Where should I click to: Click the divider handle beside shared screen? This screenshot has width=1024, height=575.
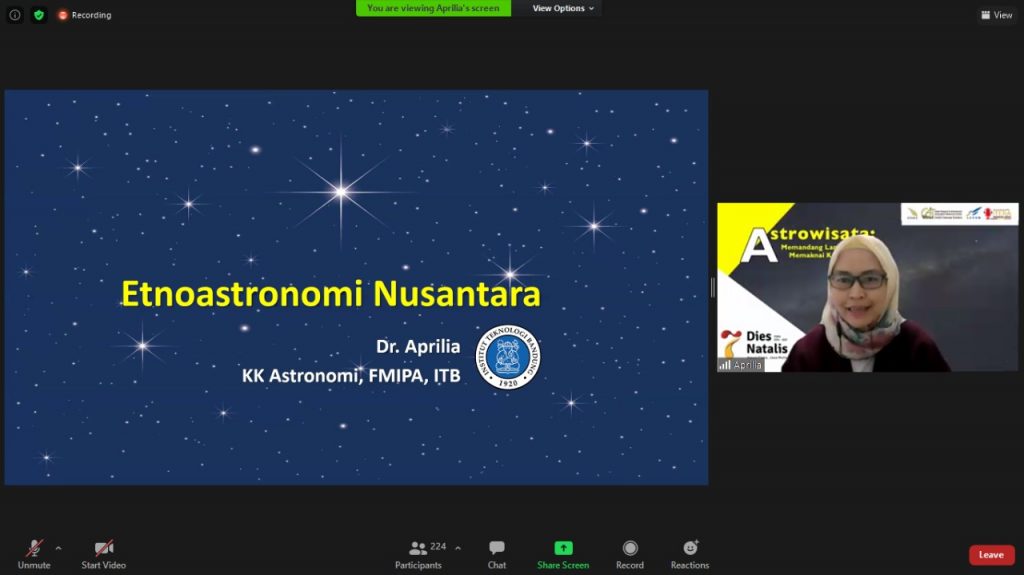point(712,288)
